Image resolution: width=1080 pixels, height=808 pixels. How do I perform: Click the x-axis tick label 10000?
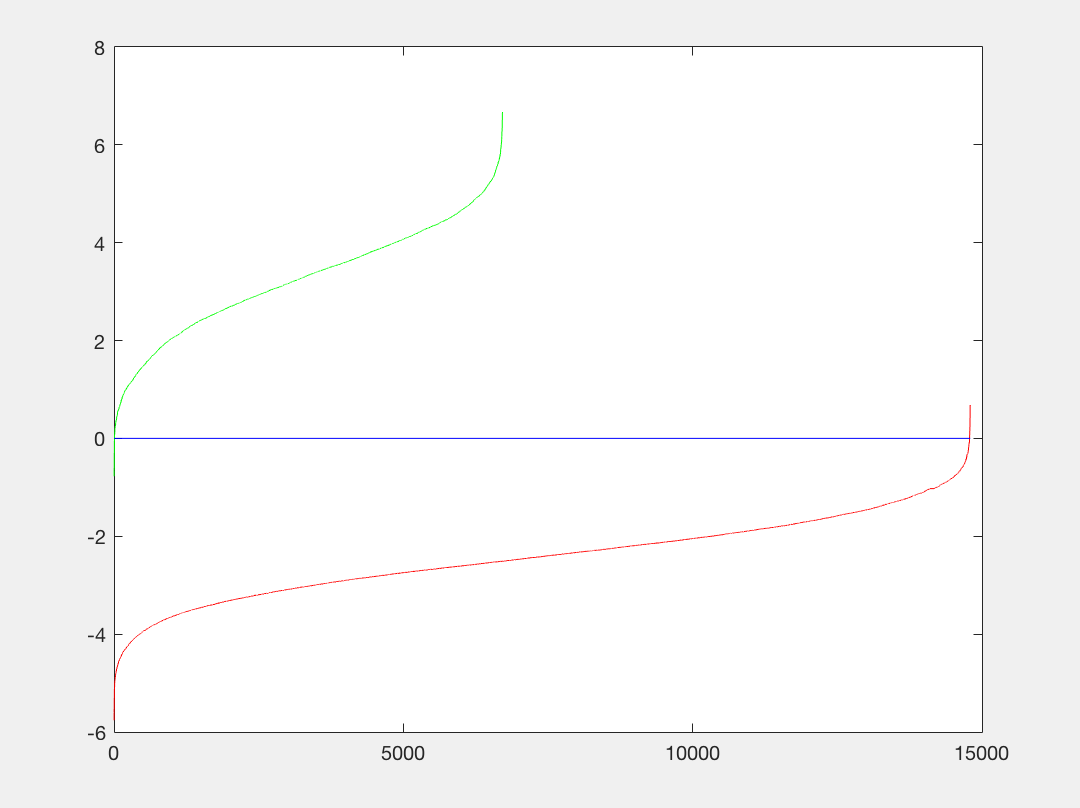692,751
